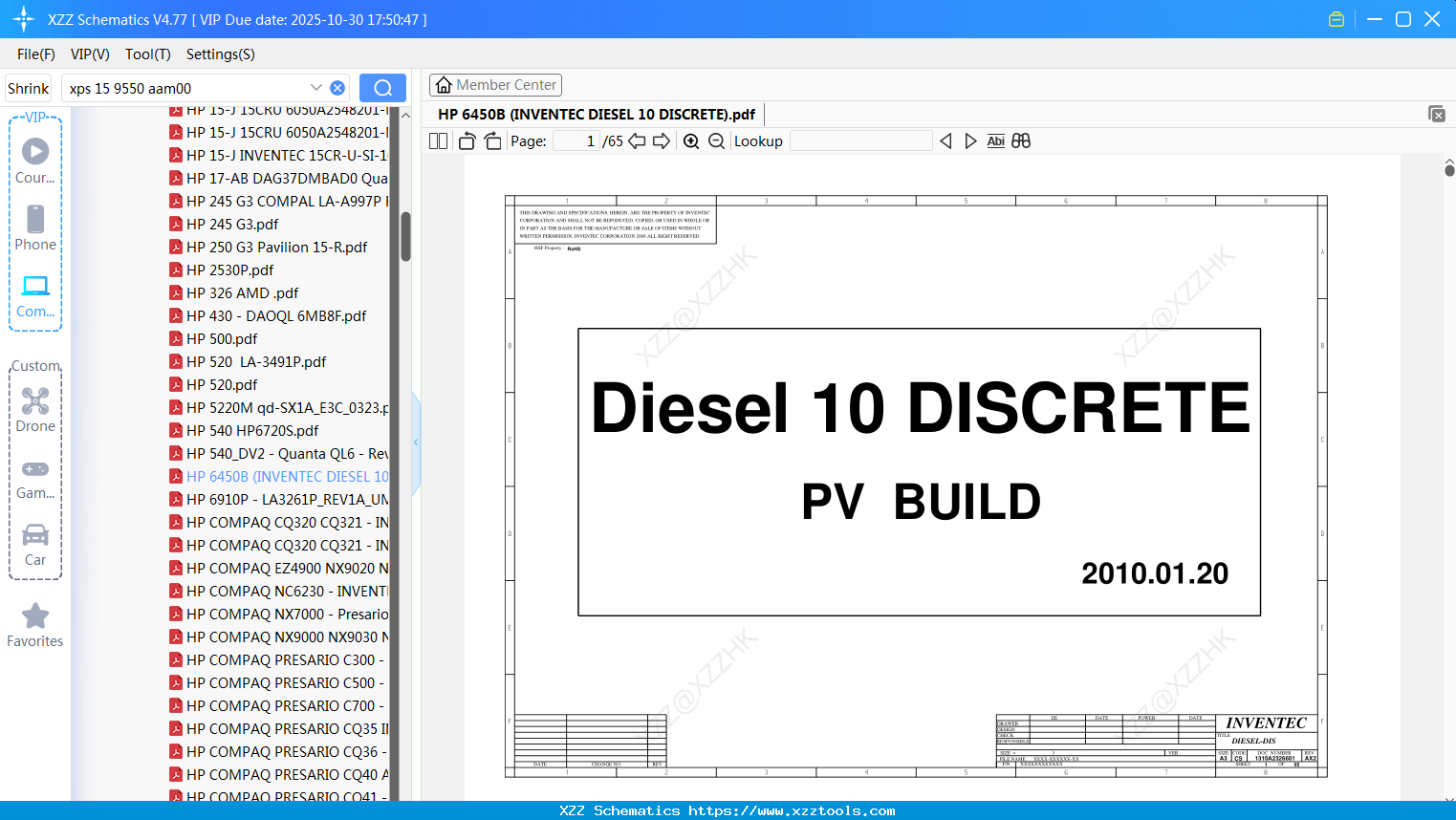Open the Tool(T) menu
This screenshot has height=820, width=1456.
(148, 54)
